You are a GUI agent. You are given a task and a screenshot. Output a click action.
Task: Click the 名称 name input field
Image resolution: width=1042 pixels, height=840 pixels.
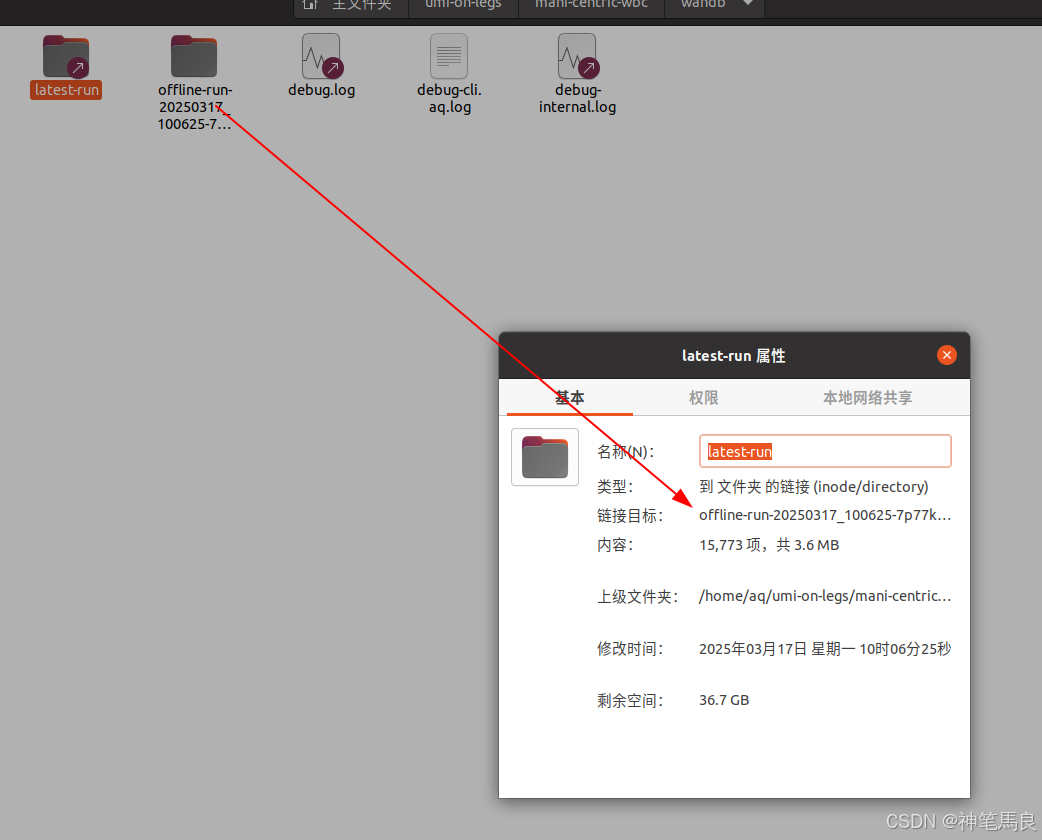coord(824,451)
